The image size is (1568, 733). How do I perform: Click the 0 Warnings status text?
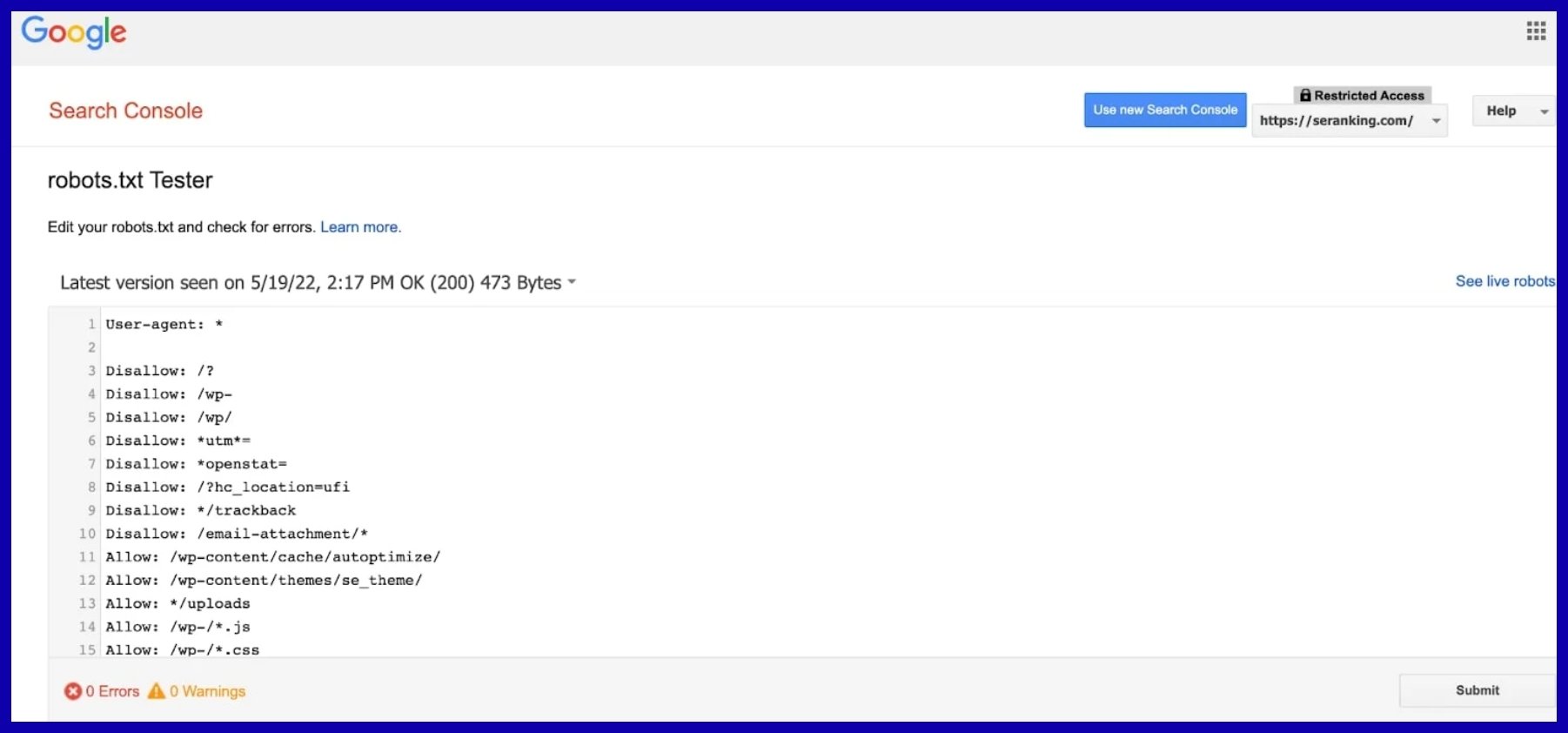(207, 691)
